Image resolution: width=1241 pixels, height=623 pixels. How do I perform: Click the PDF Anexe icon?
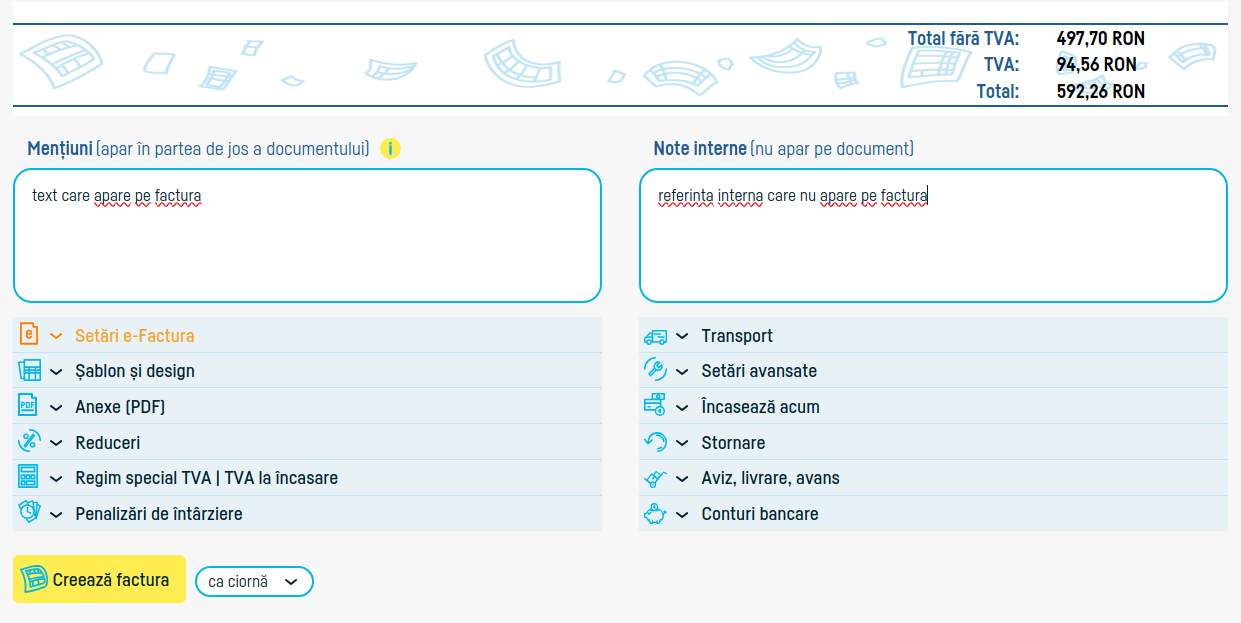click(x=28, y=406)
